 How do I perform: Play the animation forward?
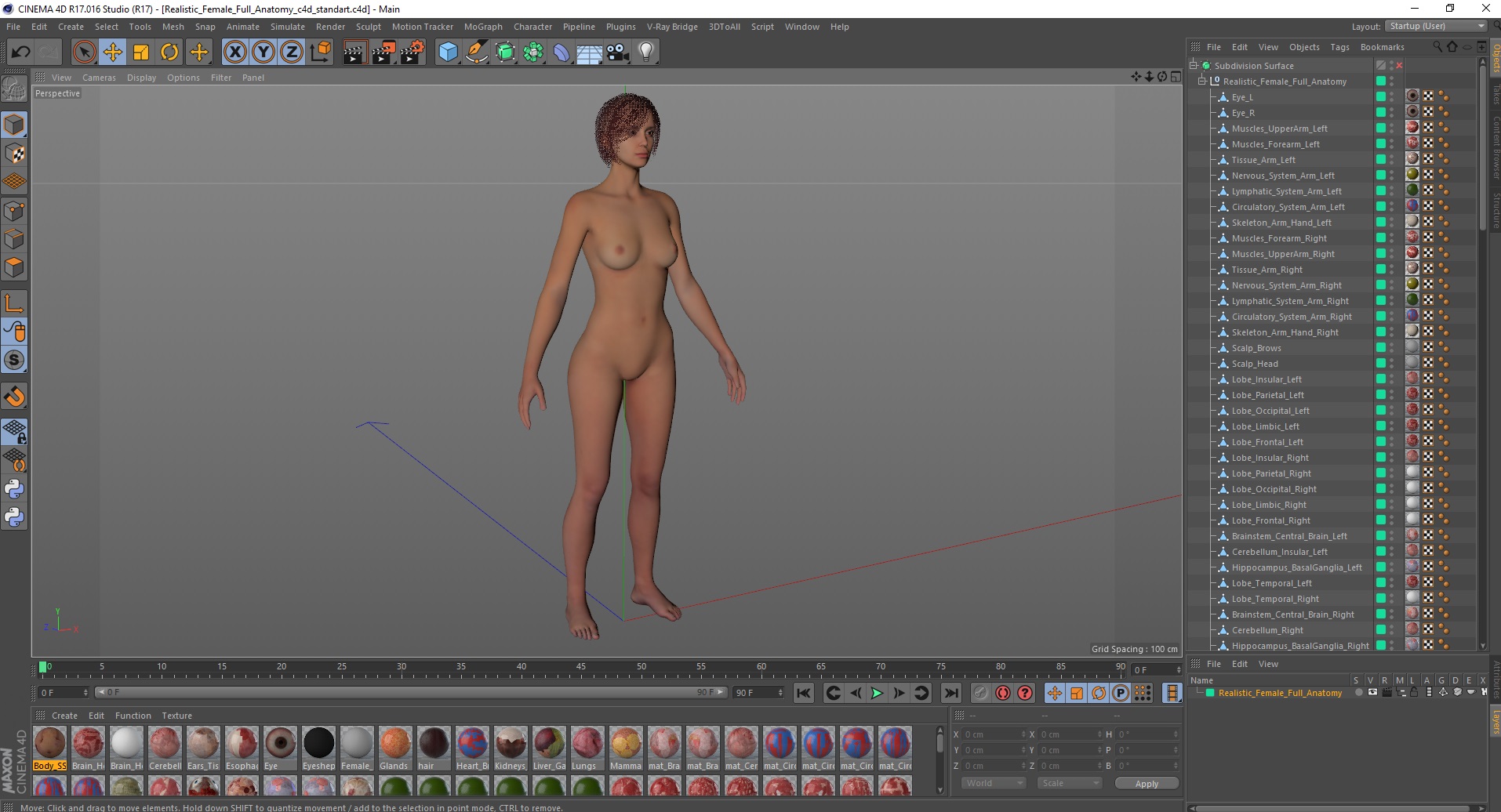pyautogui.click(x=877, y=693)
